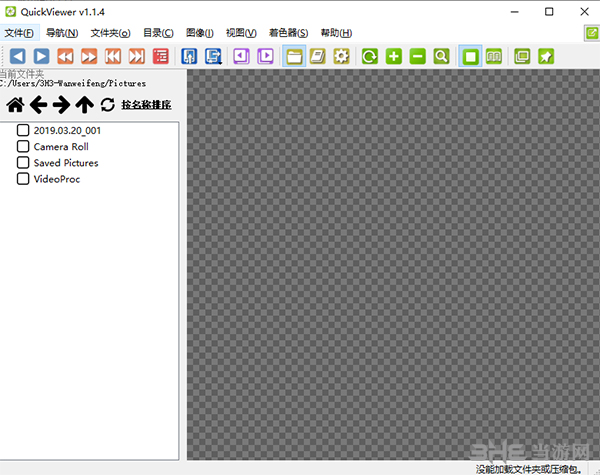Zoom out with green minus icon
Viewport: 600px width, 475px height.
click(417, 56)
